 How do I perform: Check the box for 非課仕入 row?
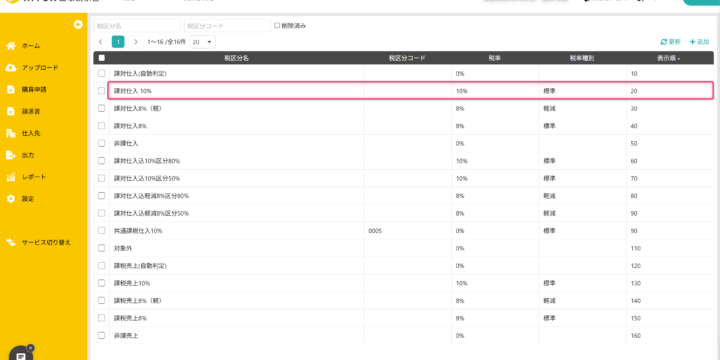point(101,143)
